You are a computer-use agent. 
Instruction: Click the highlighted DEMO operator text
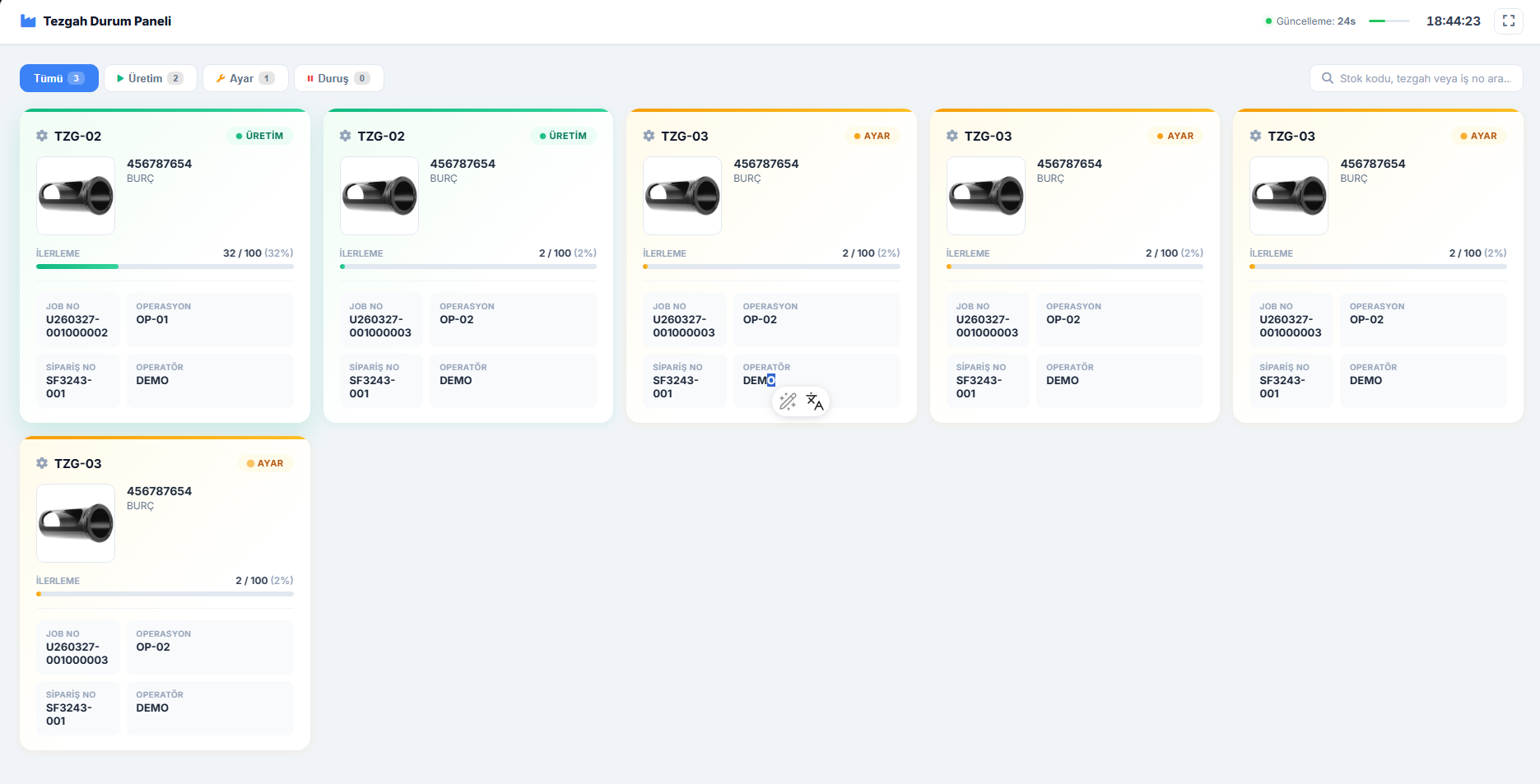coord(759,380)
